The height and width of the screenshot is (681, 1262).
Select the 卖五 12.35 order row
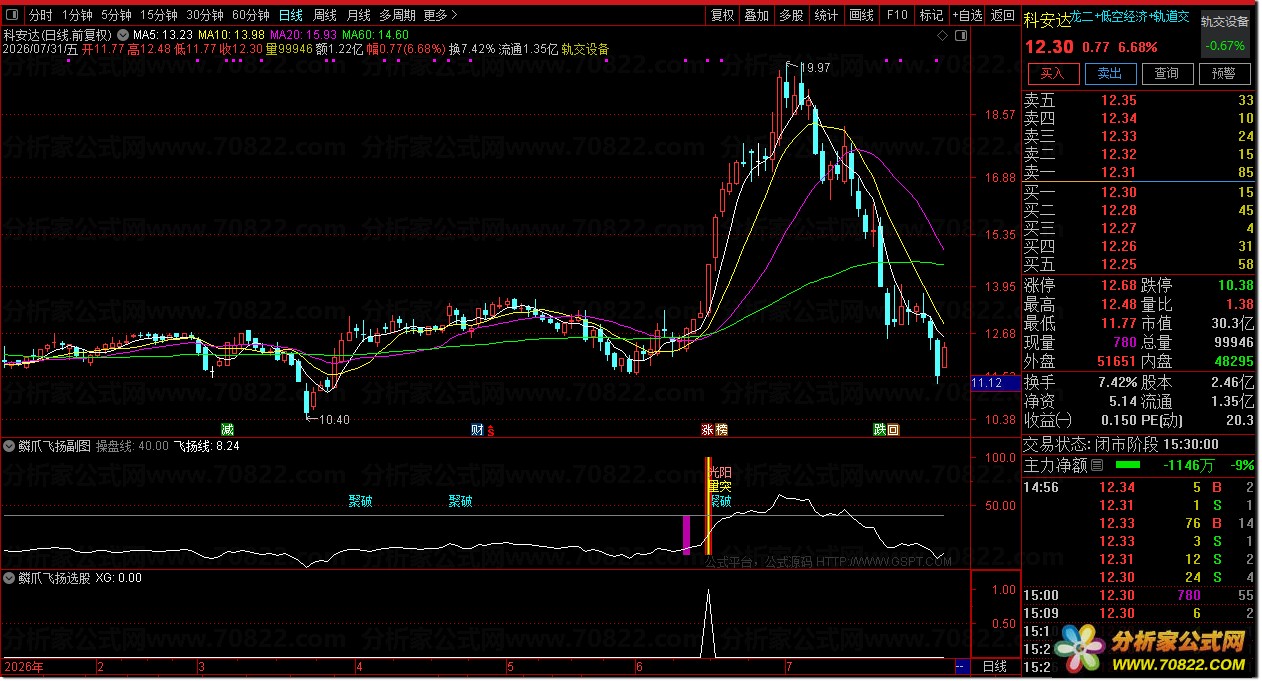pyautogui.click(x=1139, y=100)
